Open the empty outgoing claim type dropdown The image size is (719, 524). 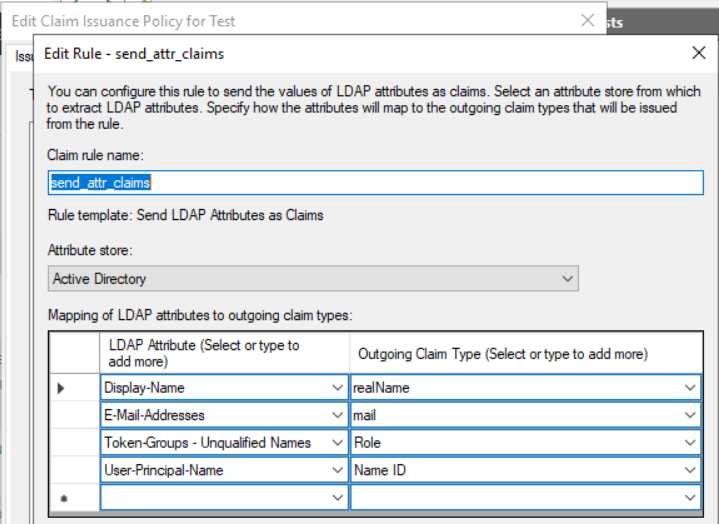coord(690,497)
